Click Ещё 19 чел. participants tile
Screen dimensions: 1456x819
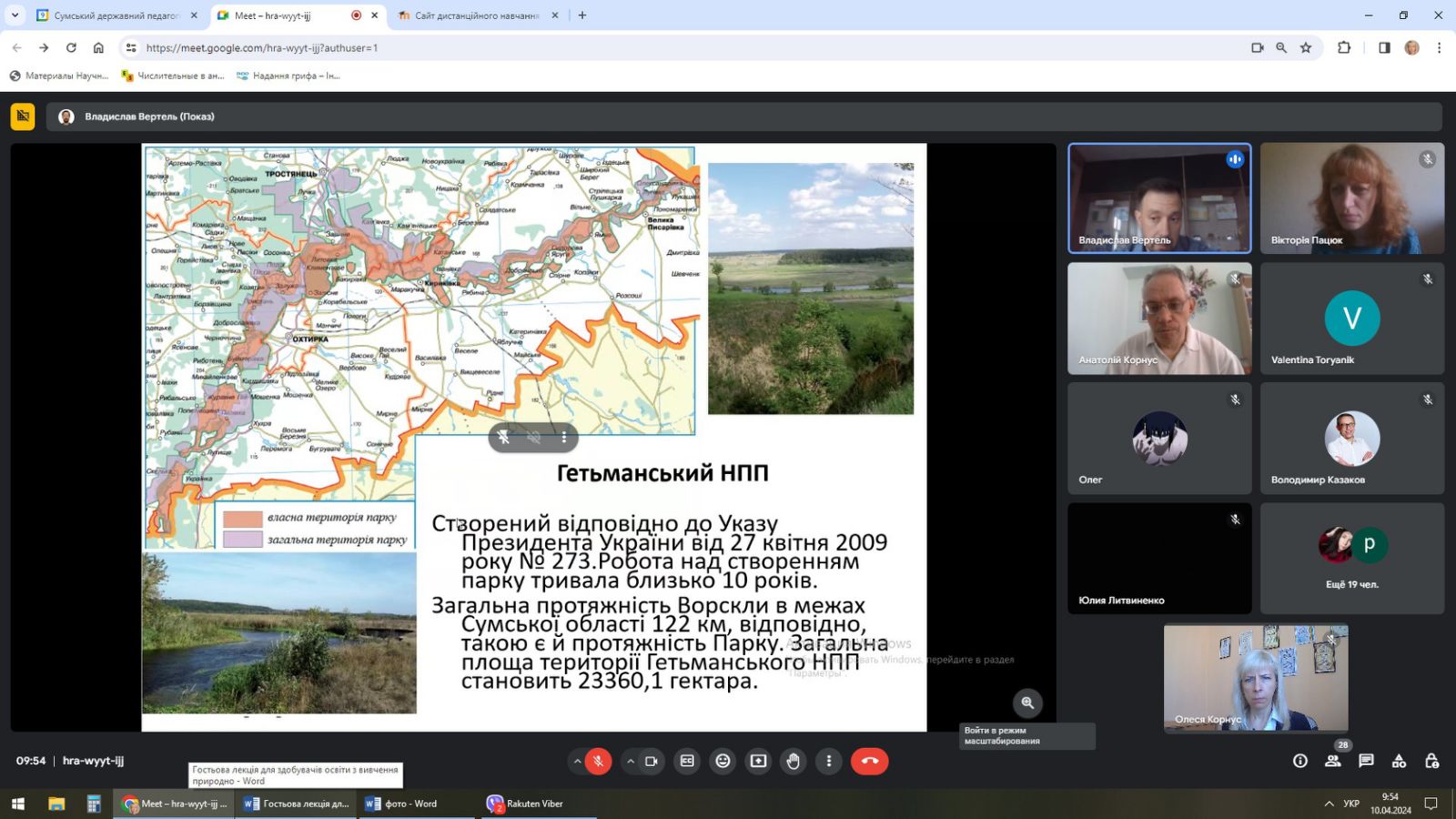(x=1351, y=558)
